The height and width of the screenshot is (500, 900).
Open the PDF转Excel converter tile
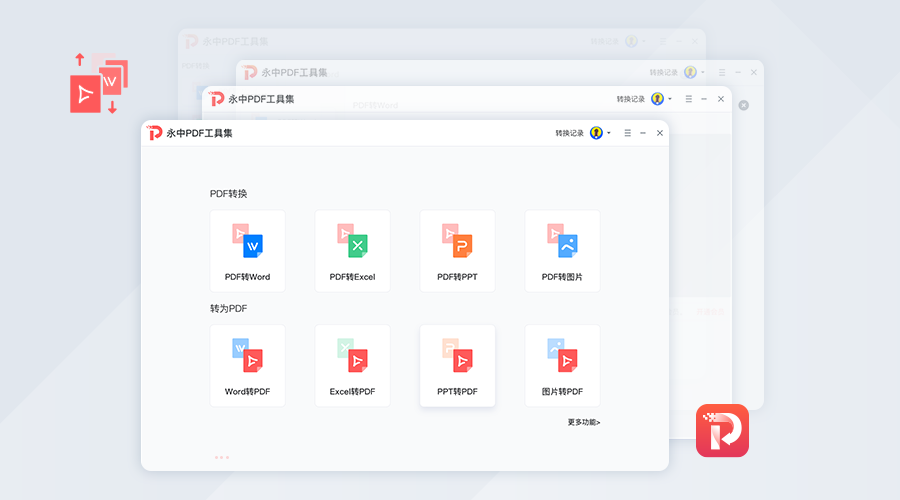(352, 251)
